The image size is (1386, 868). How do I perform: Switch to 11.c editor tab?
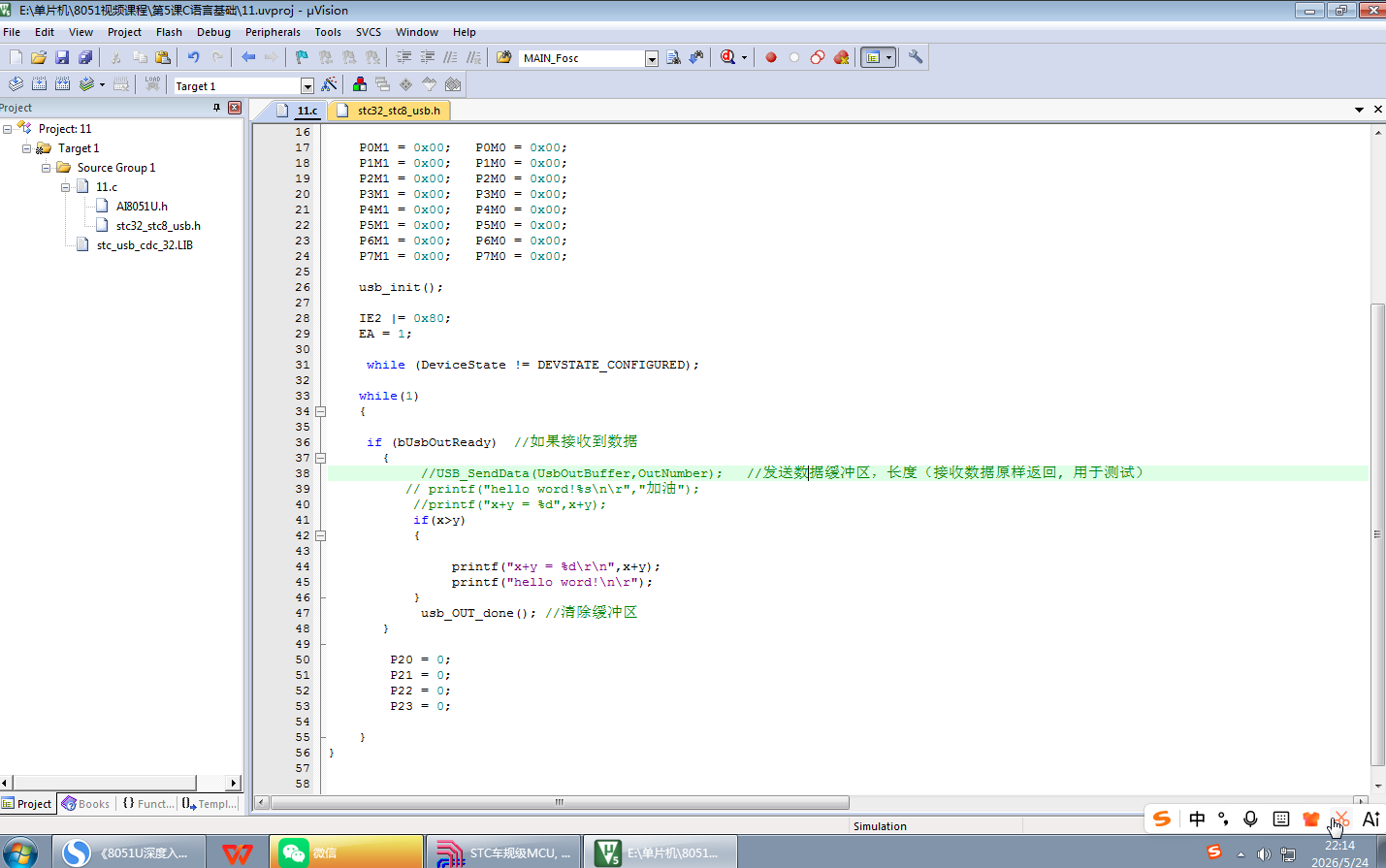pyautogui.click(x=300, y=111)
